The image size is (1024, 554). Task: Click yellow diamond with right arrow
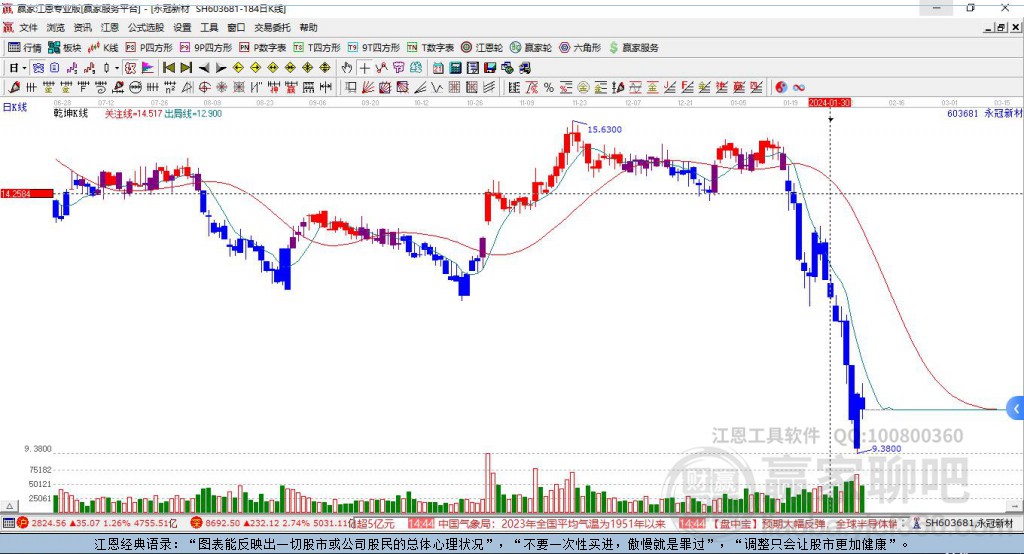point(255,68)
